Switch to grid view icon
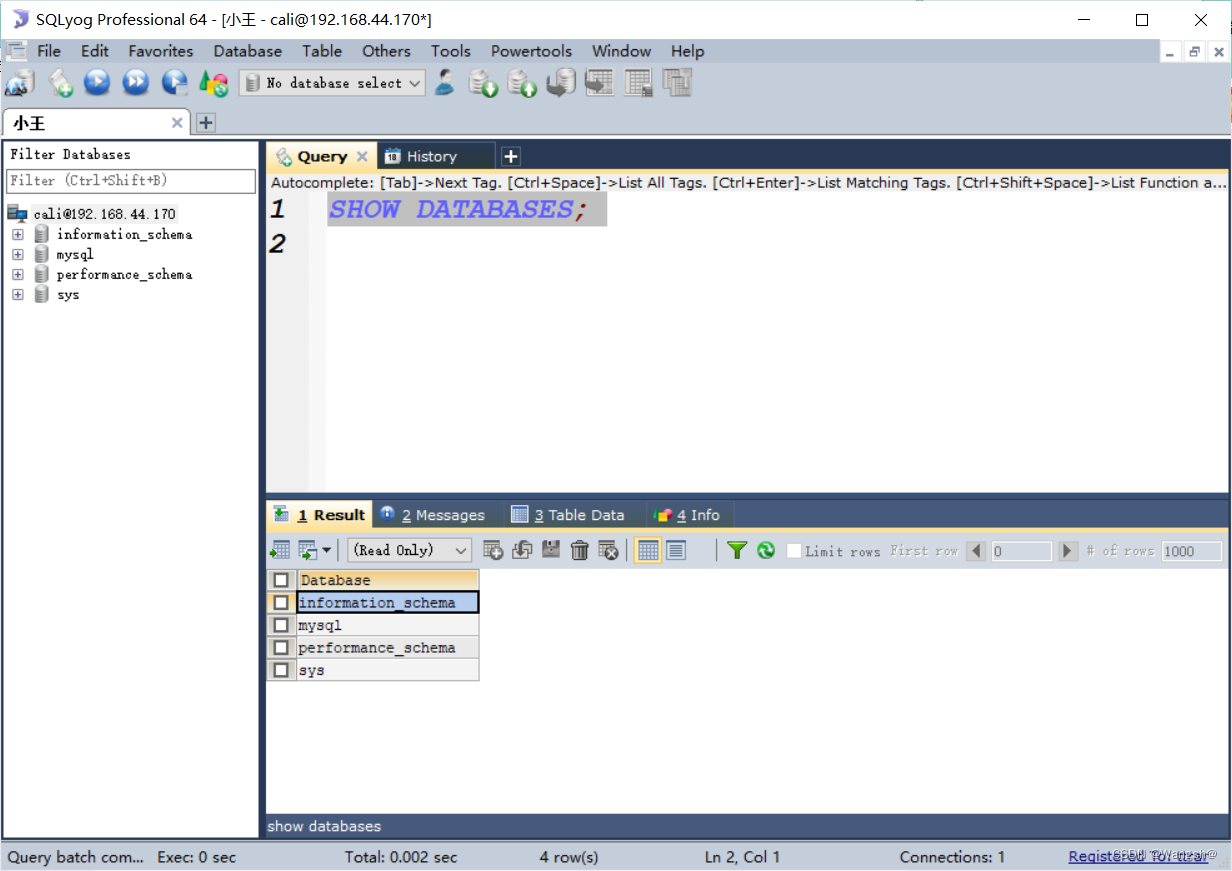The width and height of the screenshot is (1232, 871). click(x=648, y=550)
